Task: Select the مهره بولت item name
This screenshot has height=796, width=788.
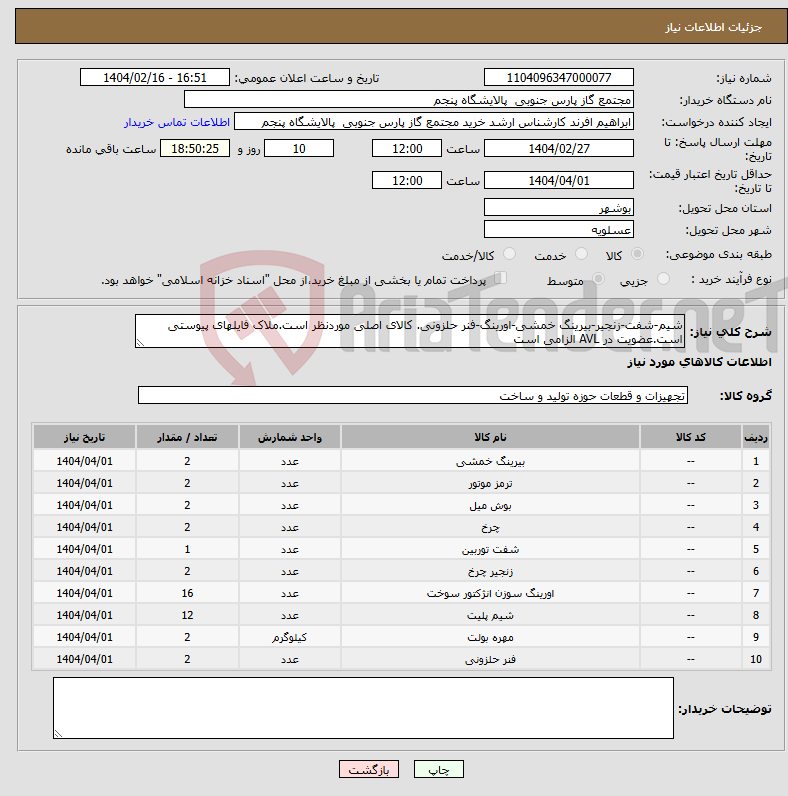Action: [x=490, y=638]
